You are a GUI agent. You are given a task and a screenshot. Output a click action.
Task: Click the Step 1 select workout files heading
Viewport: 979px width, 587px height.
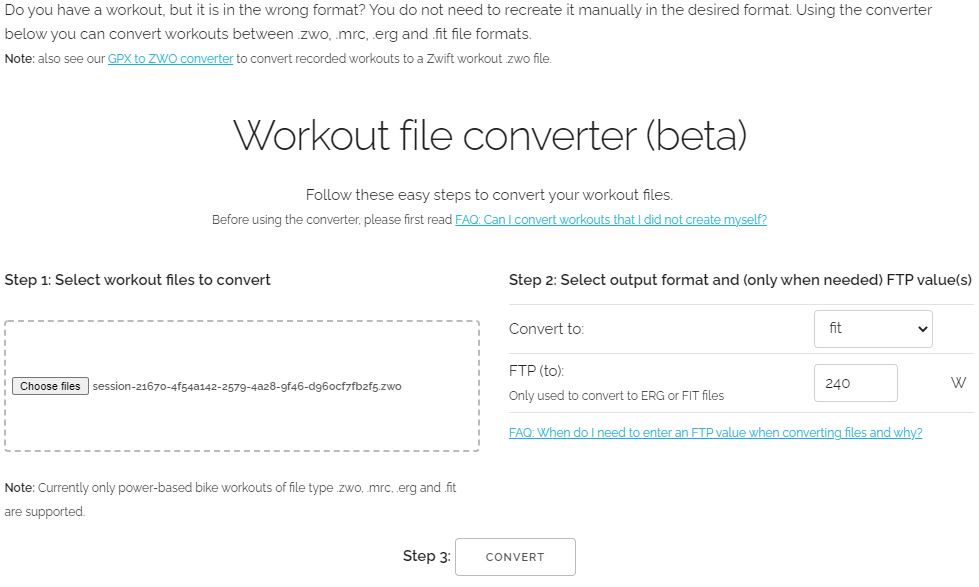(x=138, y=280)
